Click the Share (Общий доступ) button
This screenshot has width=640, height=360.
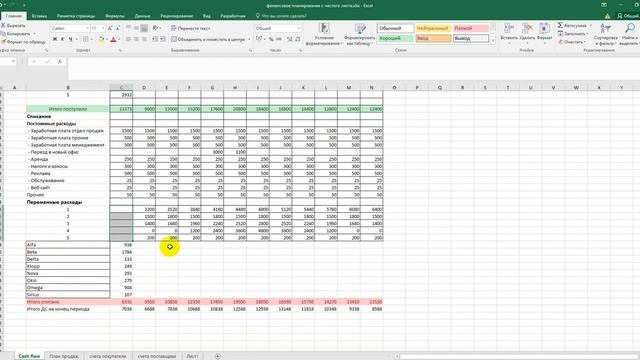(x=628, y=16)
